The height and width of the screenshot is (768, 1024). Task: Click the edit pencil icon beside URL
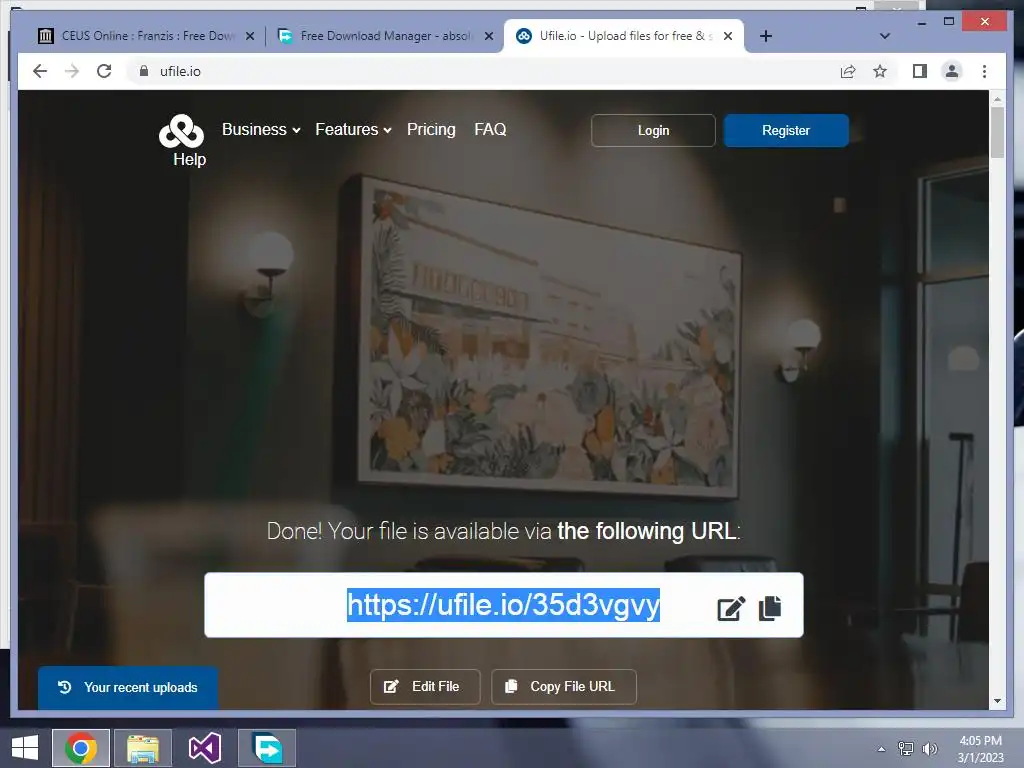[731, 608]
